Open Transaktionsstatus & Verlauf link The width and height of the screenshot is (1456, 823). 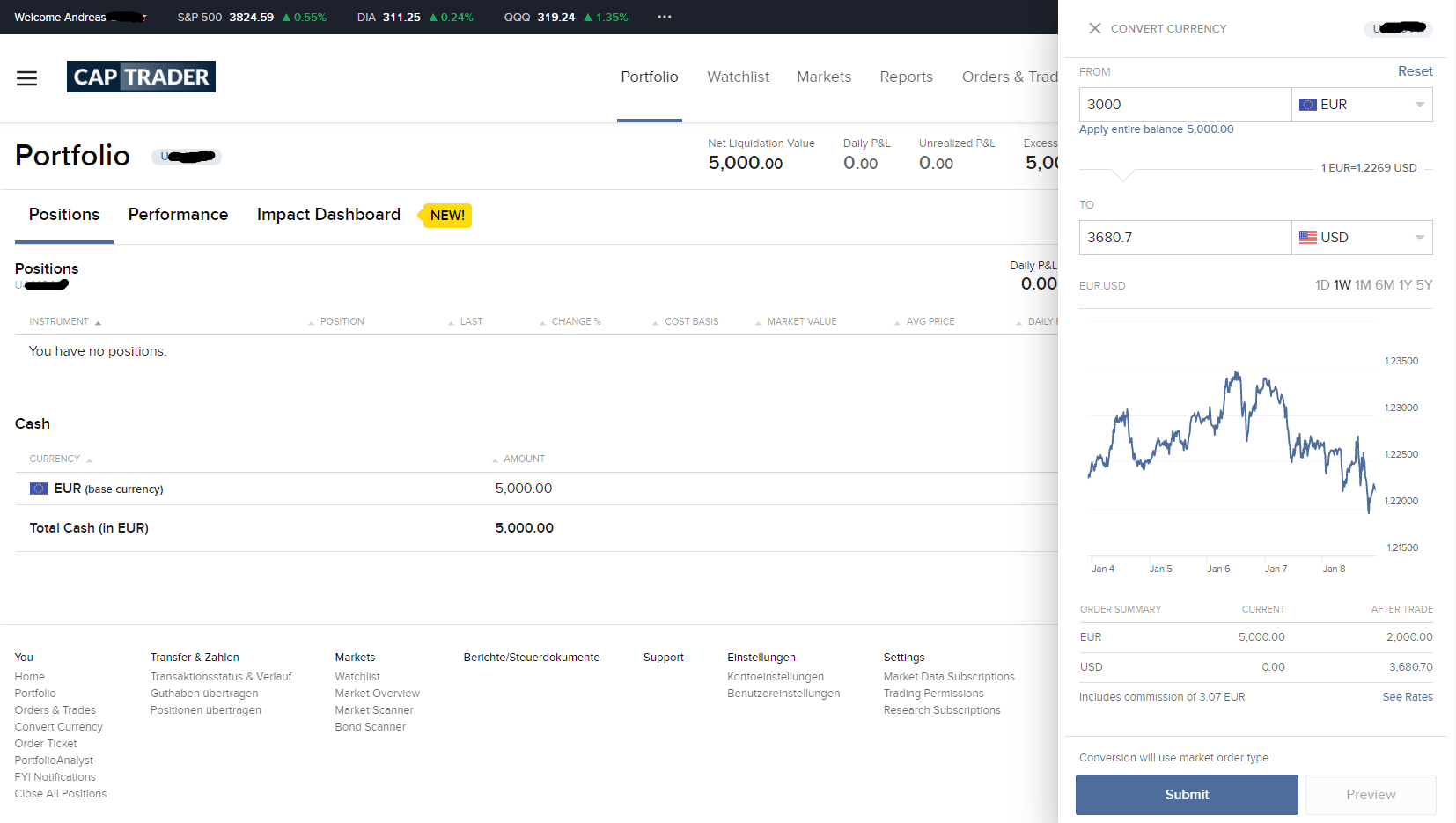[221, 677]
